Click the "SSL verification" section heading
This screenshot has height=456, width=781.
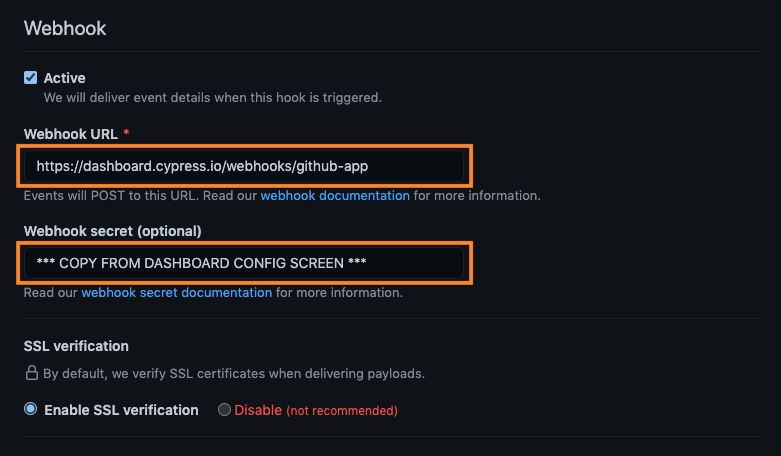coord(76,346)
